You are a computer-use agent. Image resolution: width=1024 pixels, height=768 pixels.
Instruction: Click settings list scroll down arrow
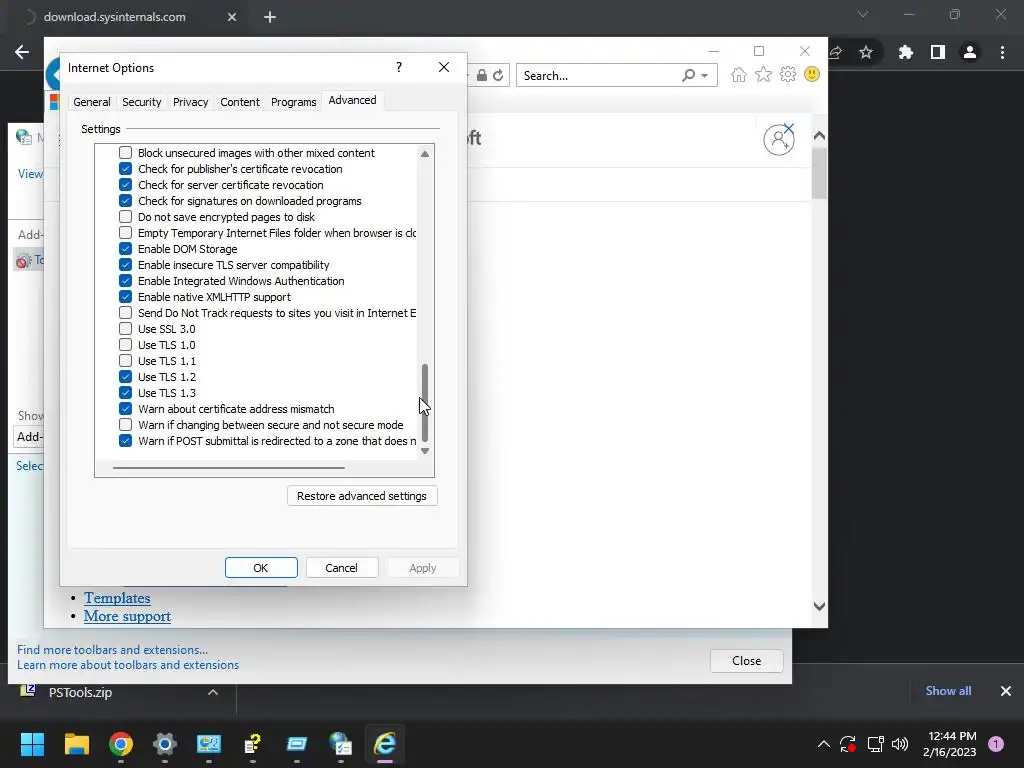pyautogui.click(x=425, y=451)
